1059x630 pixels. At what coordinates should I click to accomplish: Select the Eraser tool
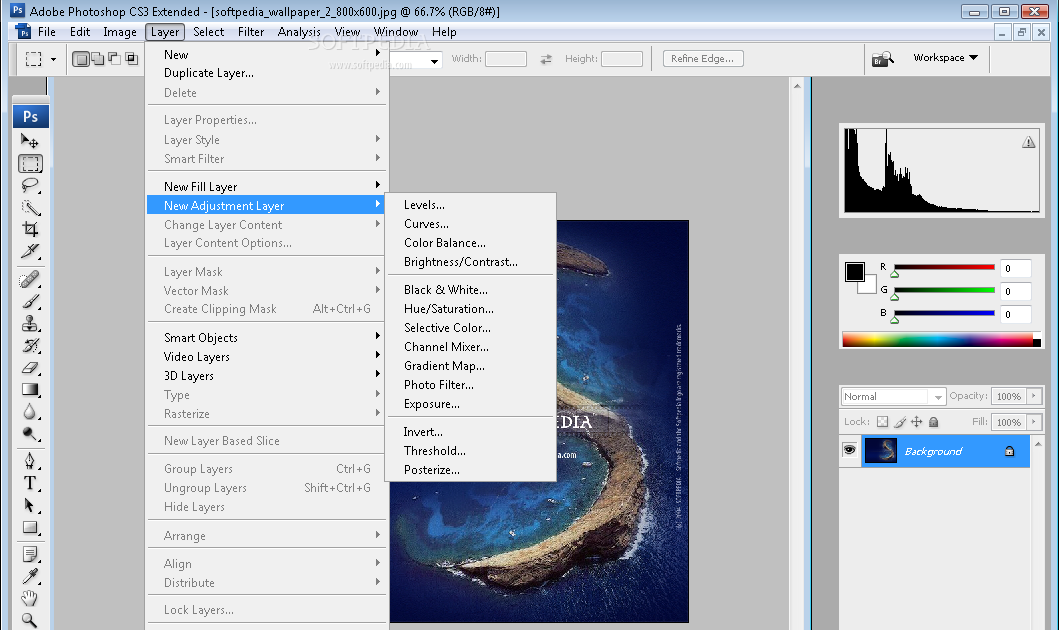tap(30, 368)
